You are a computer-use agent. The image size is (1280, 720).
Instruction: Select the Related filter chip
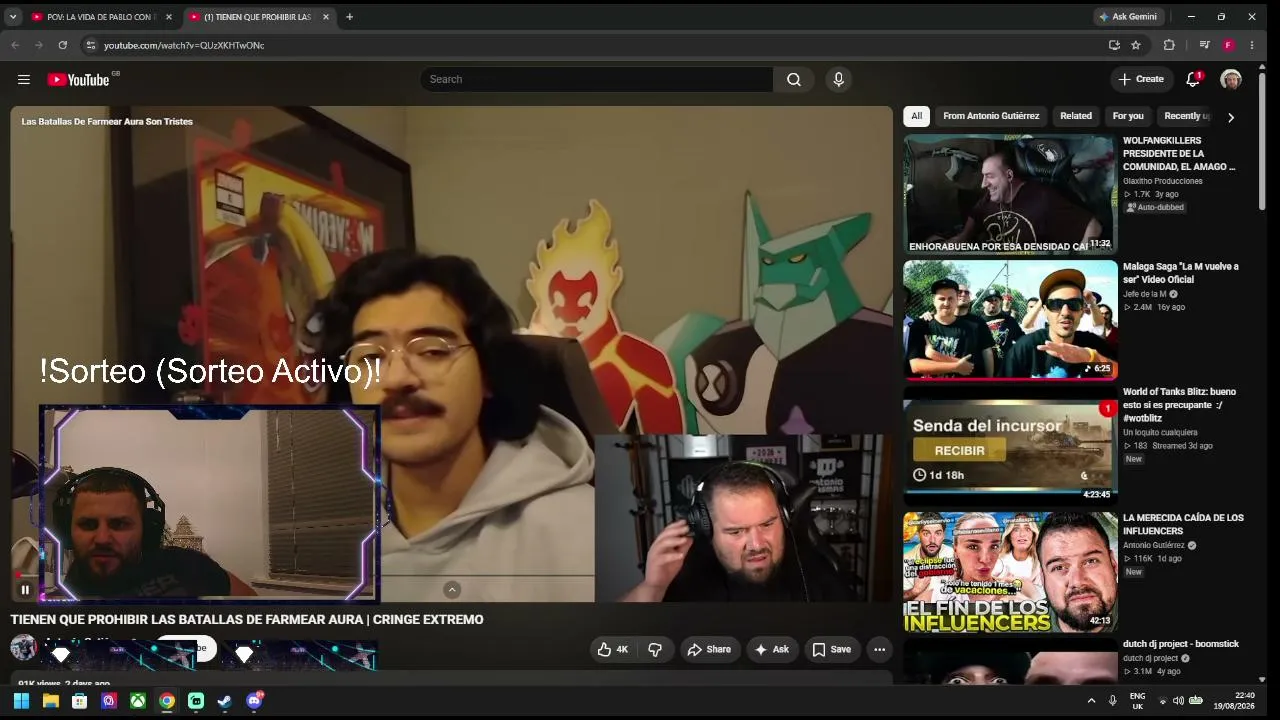(1076, 116)
